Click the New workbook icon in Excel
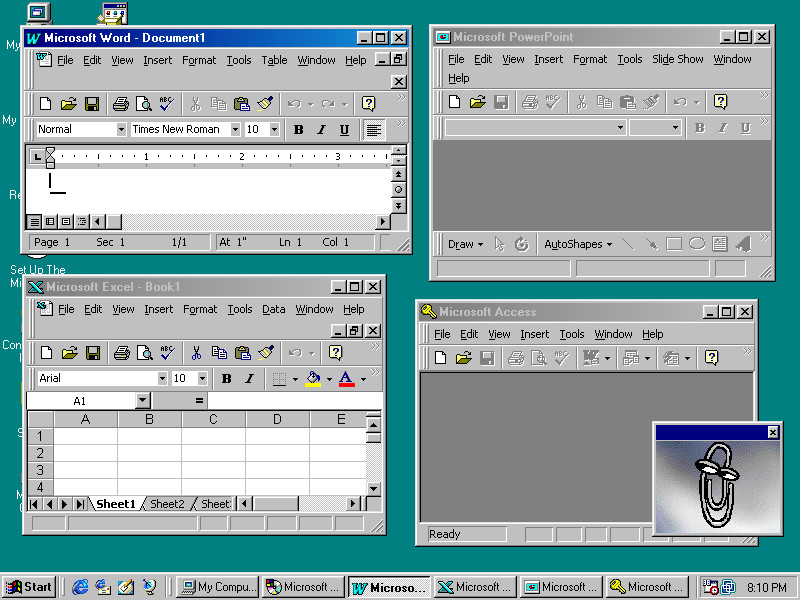The image size is (800, 600). [x=46, y=353]
